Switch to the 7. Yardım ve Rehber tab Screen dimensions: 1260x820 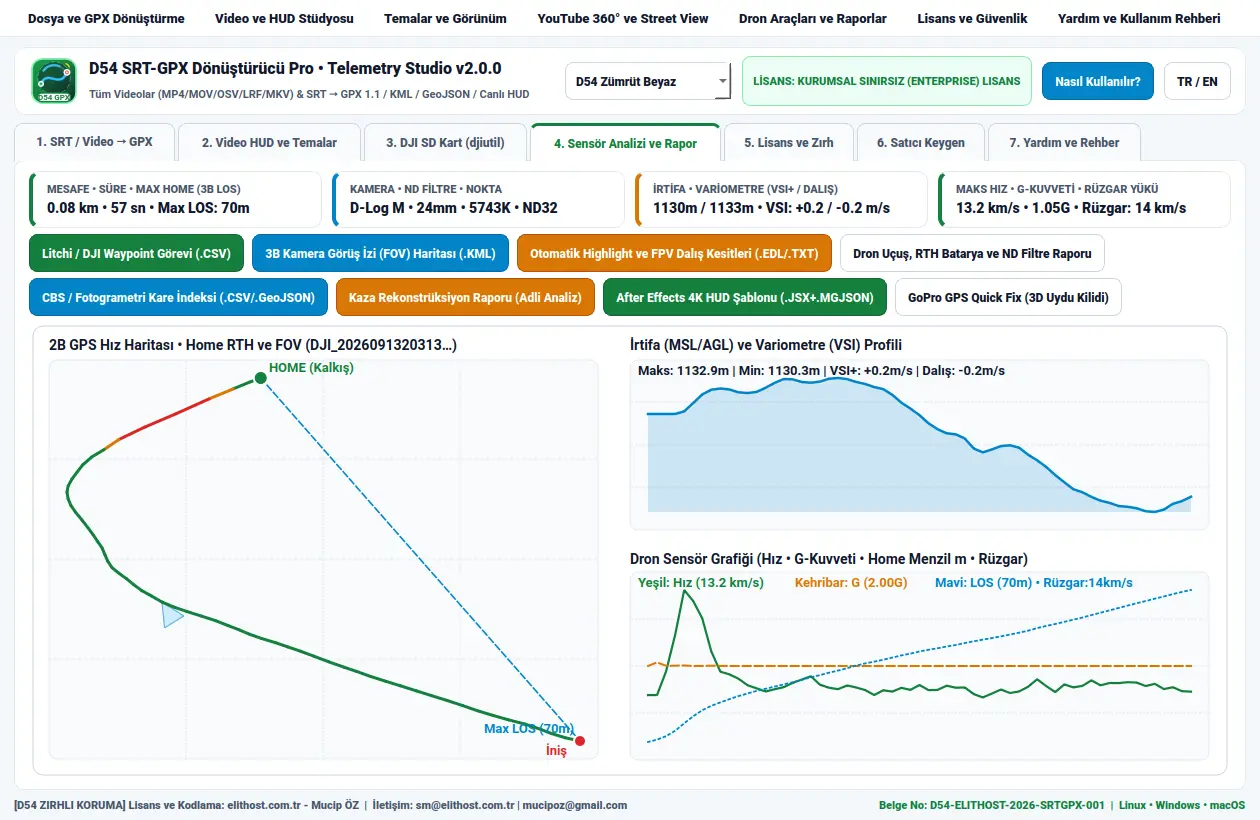[x=1064, y=142]
